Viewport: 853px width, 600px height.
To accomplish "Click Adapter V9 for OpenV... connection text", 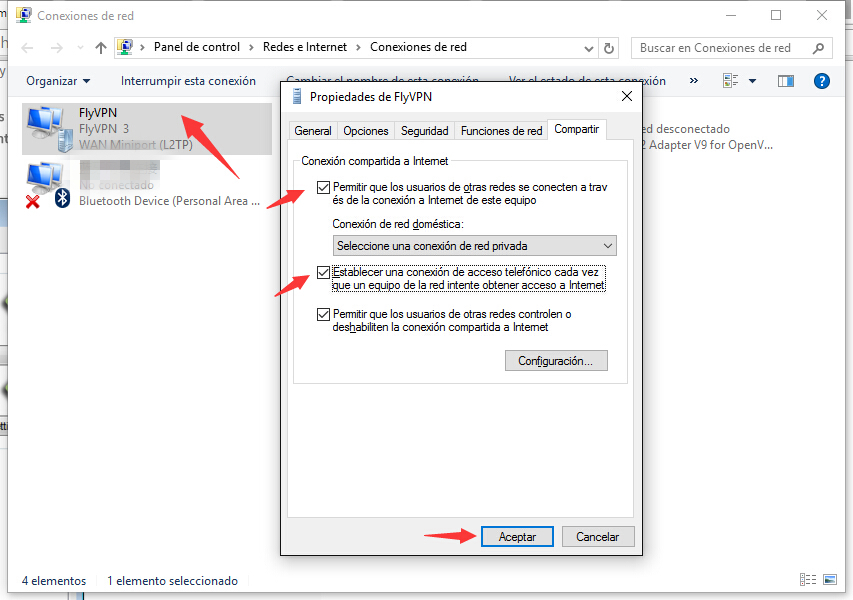I will click(x=707, y=145).
